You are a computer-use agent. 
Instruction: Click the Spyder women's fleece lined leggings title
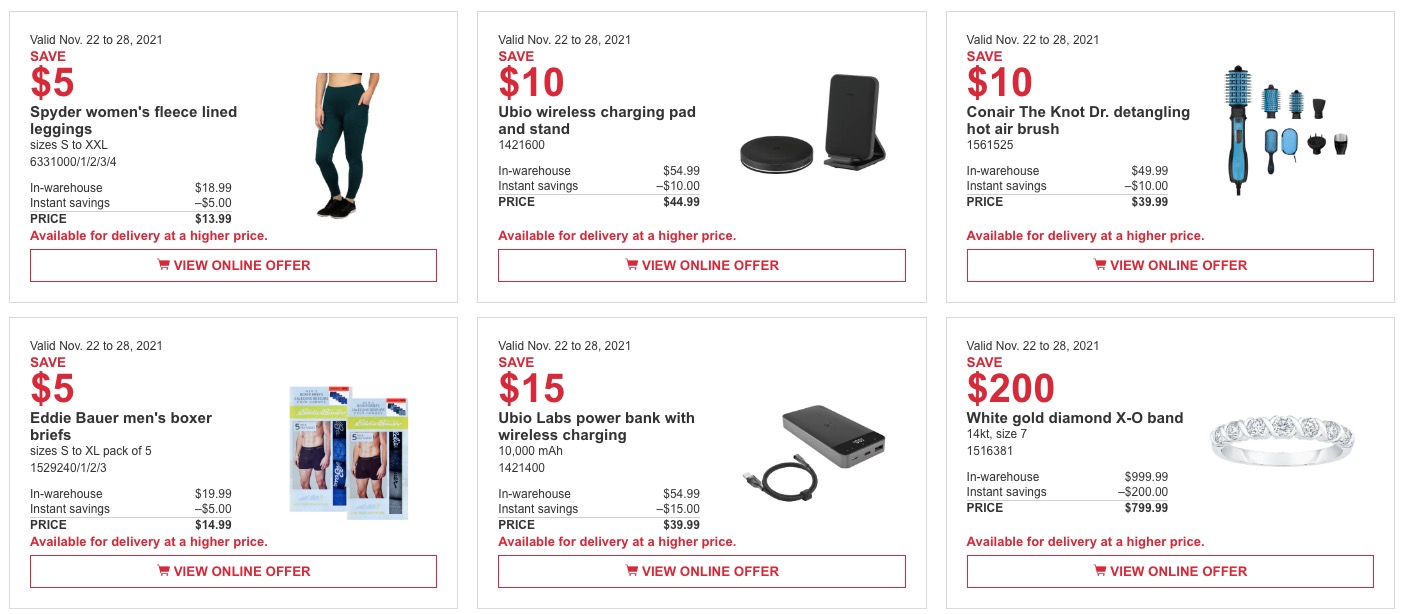tap(133, 120)
